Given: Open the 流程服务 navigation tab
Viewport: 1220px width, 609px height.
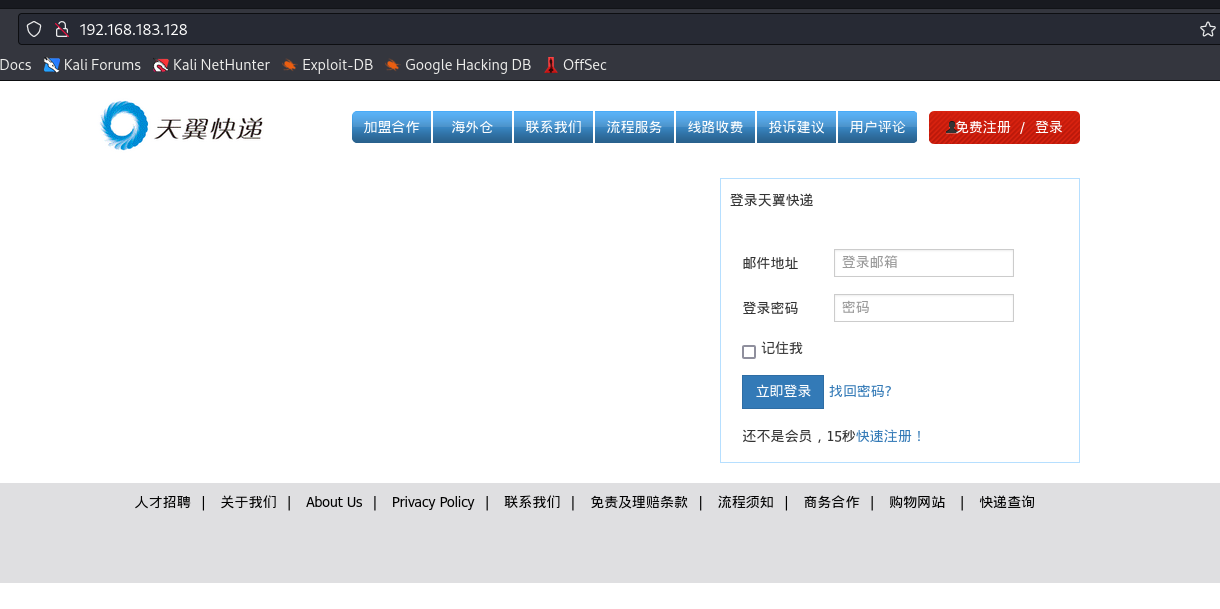Looking at the screenshot, I should [x=634, y=127].
